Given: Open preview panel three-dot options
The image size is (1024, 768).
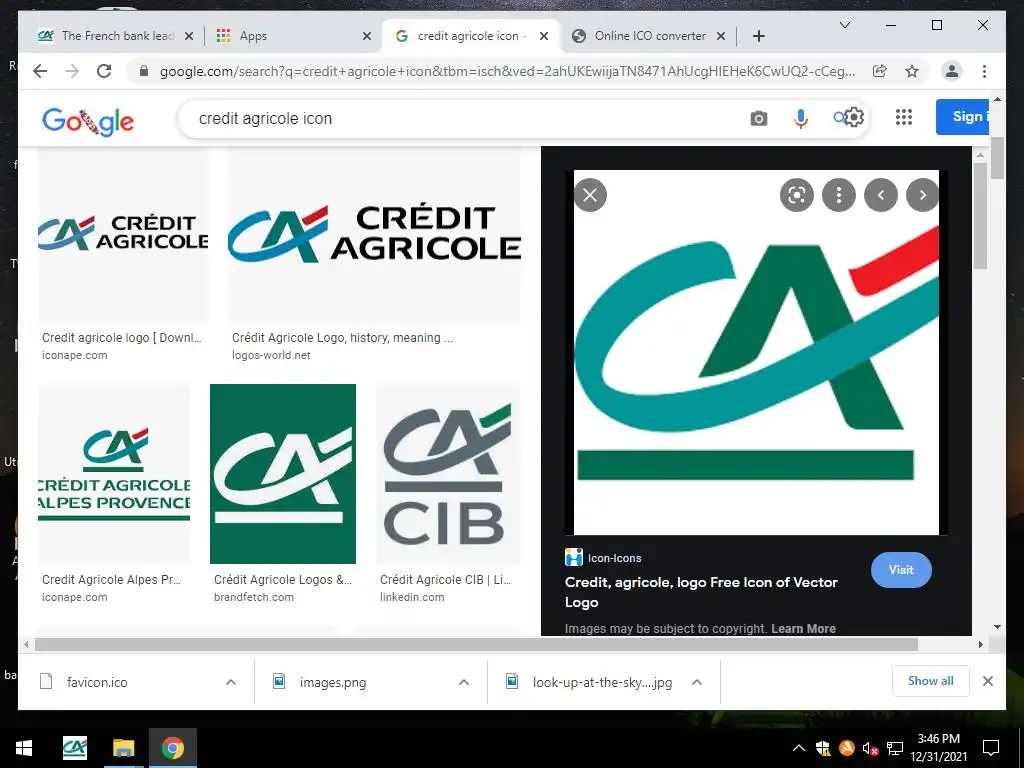Looking at the screenshot, I should pyautogui.click(x=839, y=195).
